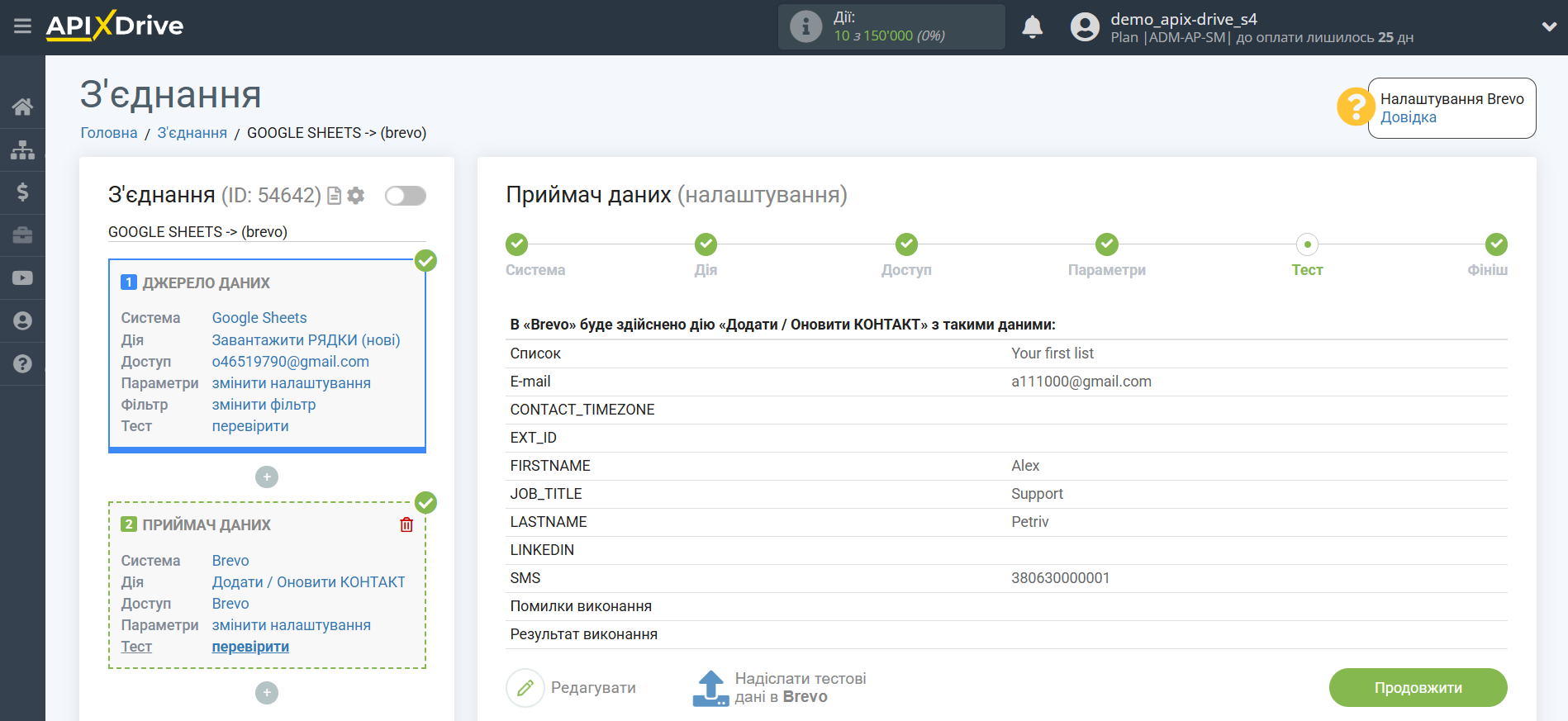Open briefcase sidebar icon
This screenshot has width=1568, height=721.
pos(22,235)
